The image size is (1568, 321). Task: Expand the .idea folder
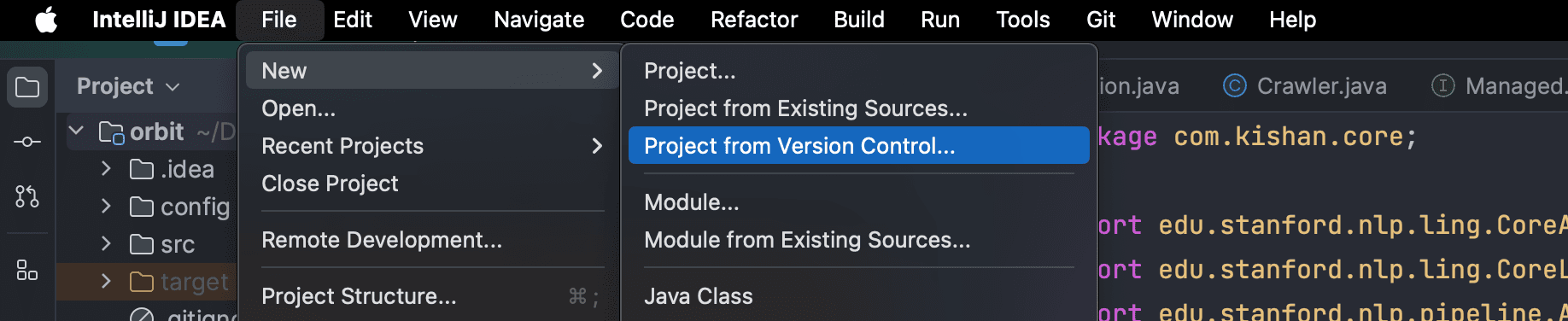pos(106,169)
